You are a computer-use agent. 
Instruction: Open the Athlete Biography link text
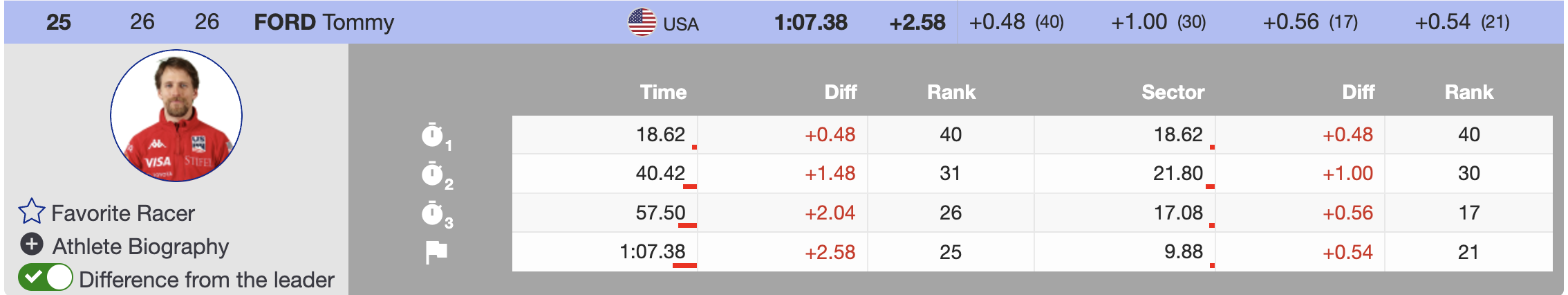point(140,247)
